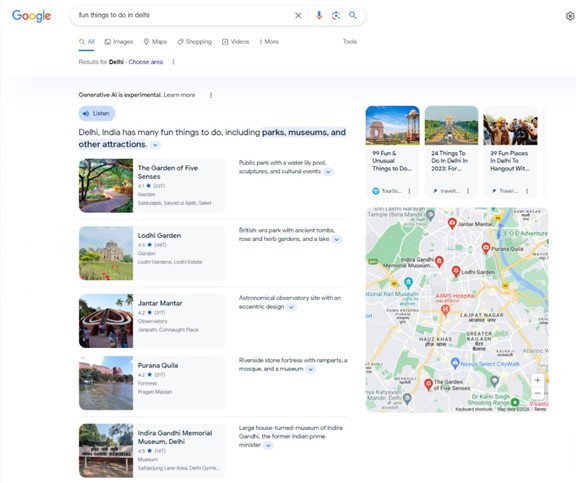This screenshot has height=483, width=576.
Task: Click the Purana Quila photo thumbnail
Action: (x=106, y=383)
